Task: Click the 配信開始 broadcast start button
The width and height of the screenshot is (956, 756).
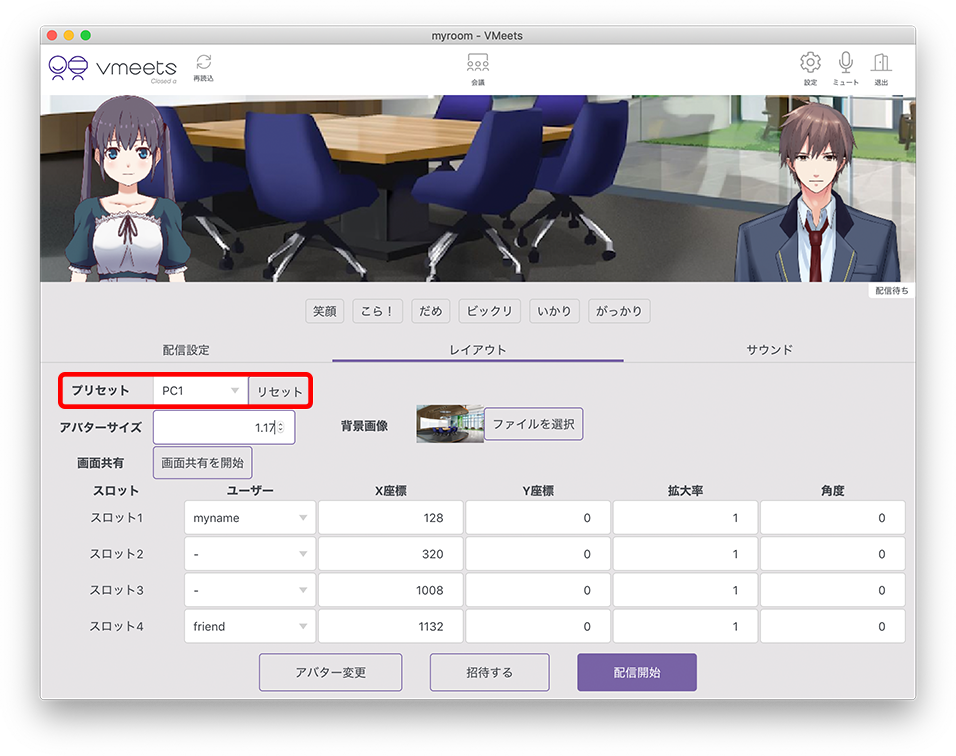Action: point(636,672)
